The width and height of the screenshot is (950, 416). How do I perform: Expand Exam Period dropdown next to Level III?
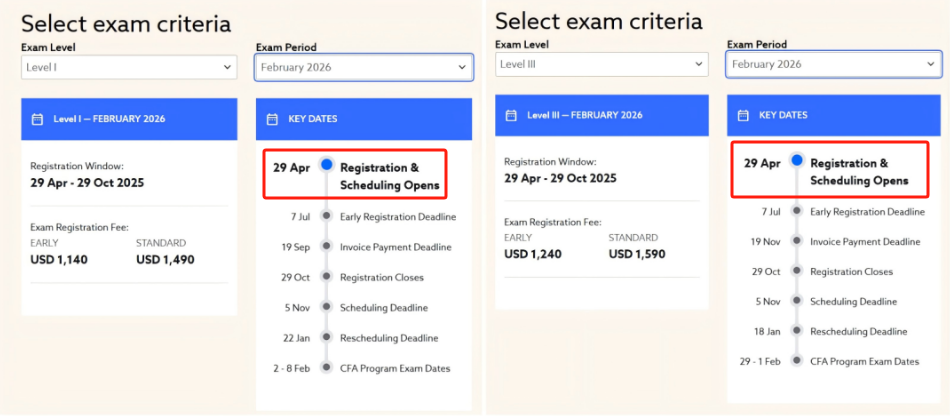click(834, 64)
